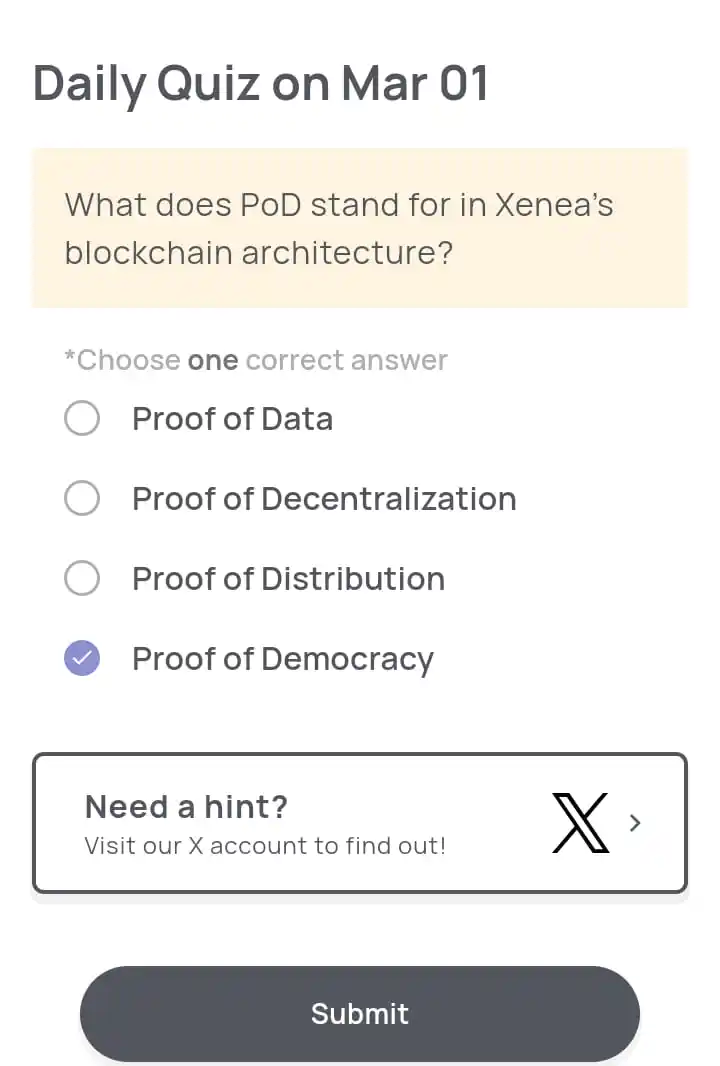Click the Daily Quiz on Mar 01 title

click(260, 84)
